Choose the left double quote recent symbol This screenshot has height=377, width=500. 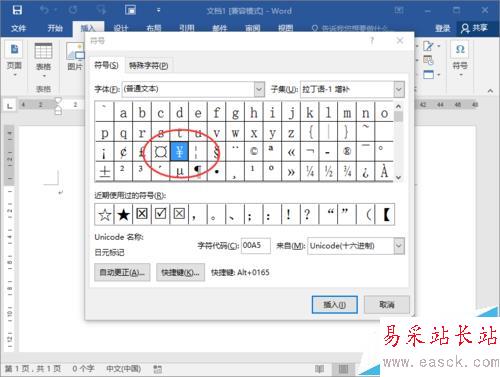328,214
